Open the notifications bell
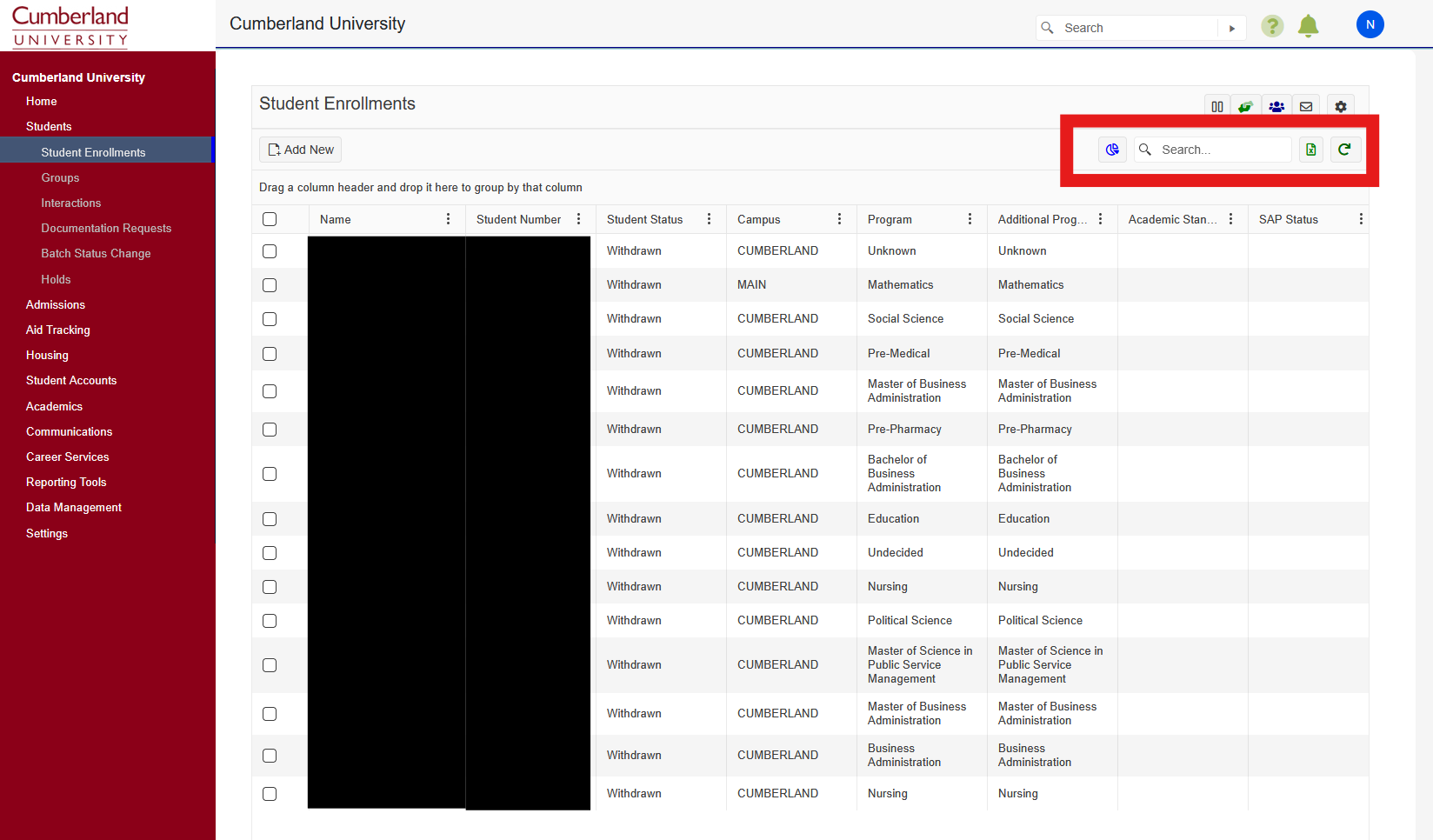The width and height of the screenshot is (1433, 840). point(1308,26)
